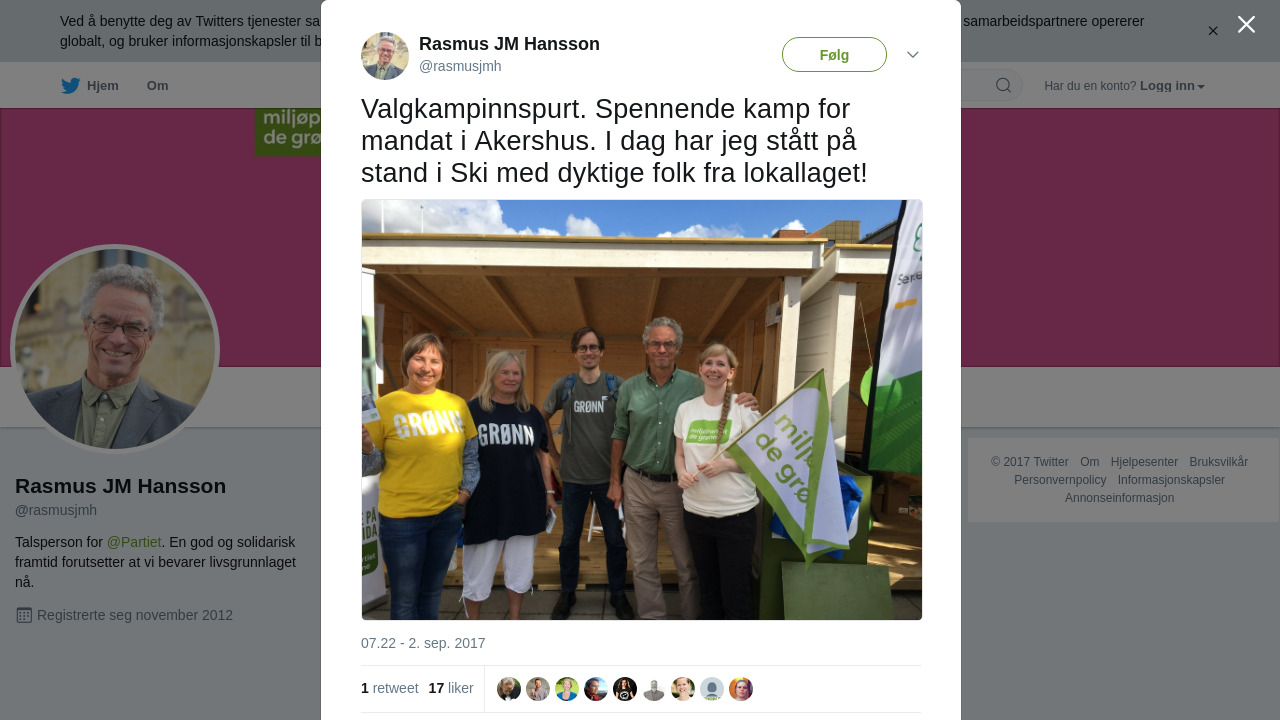Expand the tweet options chevron next to Følg

[x=913, y=55]
